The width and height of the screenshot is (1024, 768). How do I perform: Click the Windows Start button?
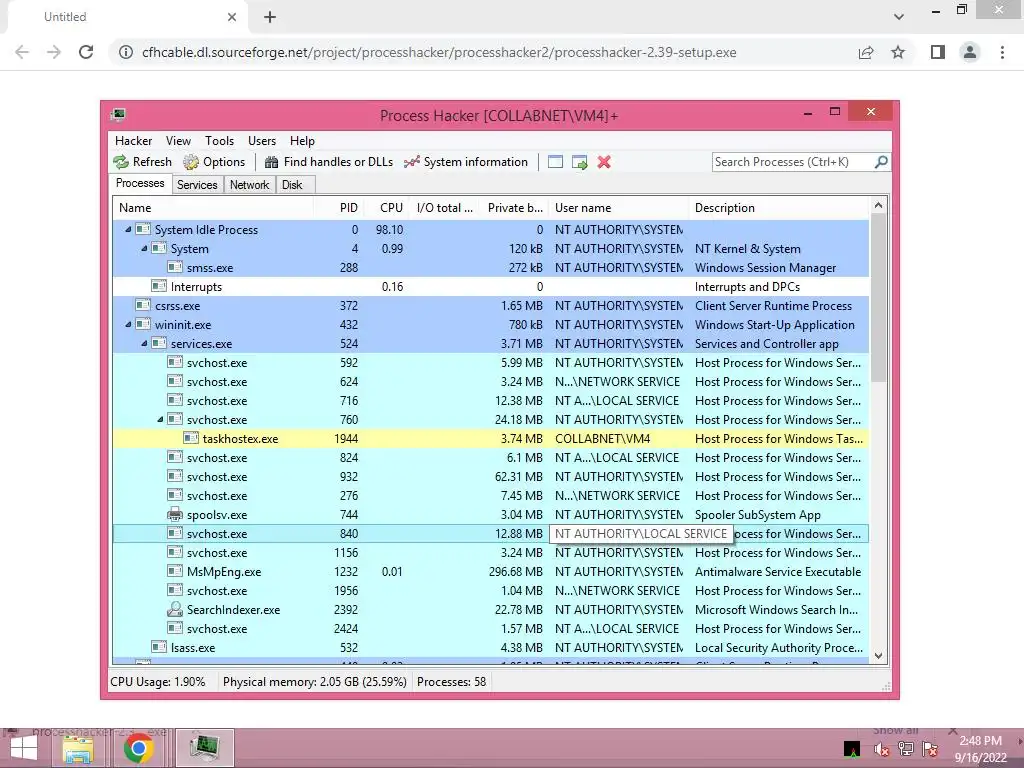[24, 748]
